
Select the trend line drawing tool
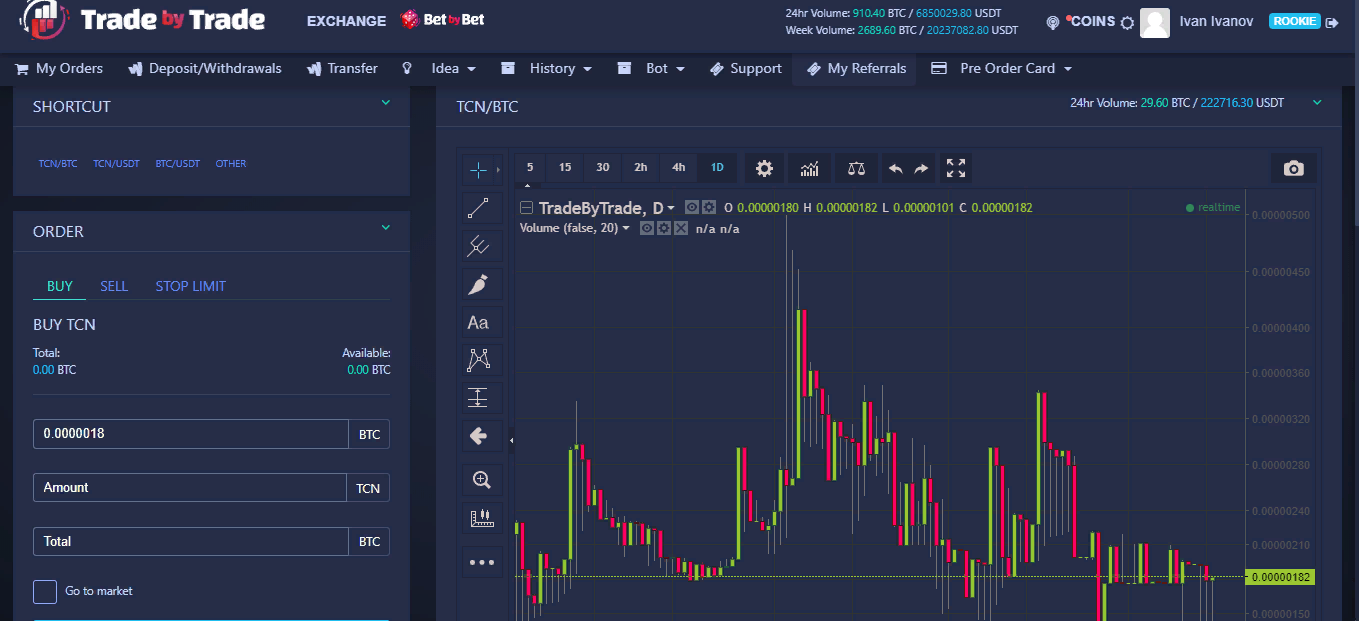(478, 208)
